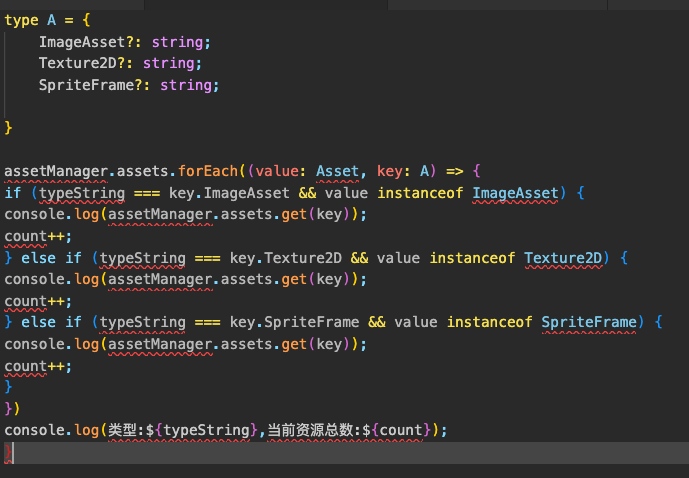Click the 'type' keyword on the first line

click(21, 20)
